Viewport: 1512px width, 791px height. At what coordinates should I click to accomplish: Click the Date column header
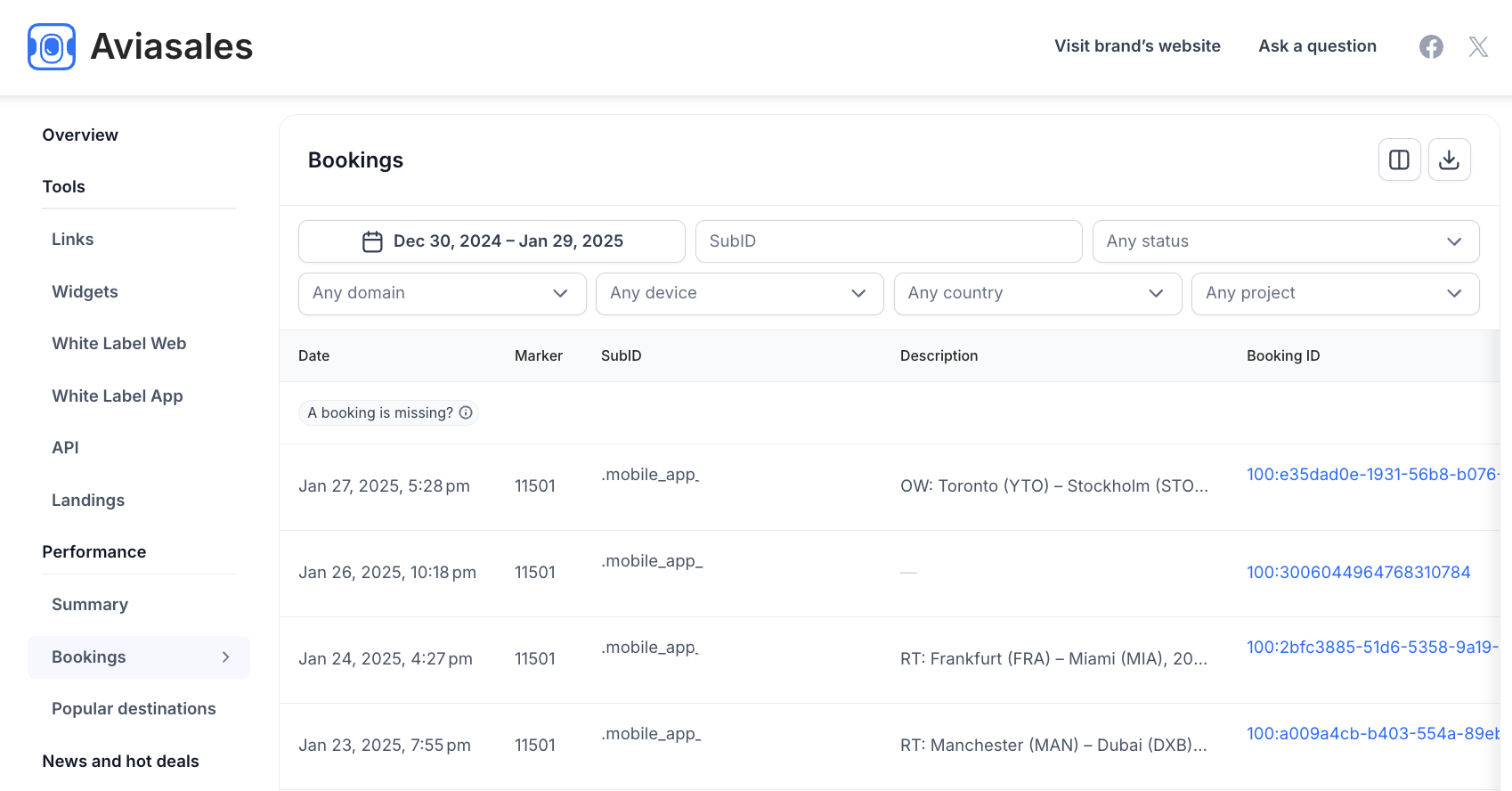(313, 355)
